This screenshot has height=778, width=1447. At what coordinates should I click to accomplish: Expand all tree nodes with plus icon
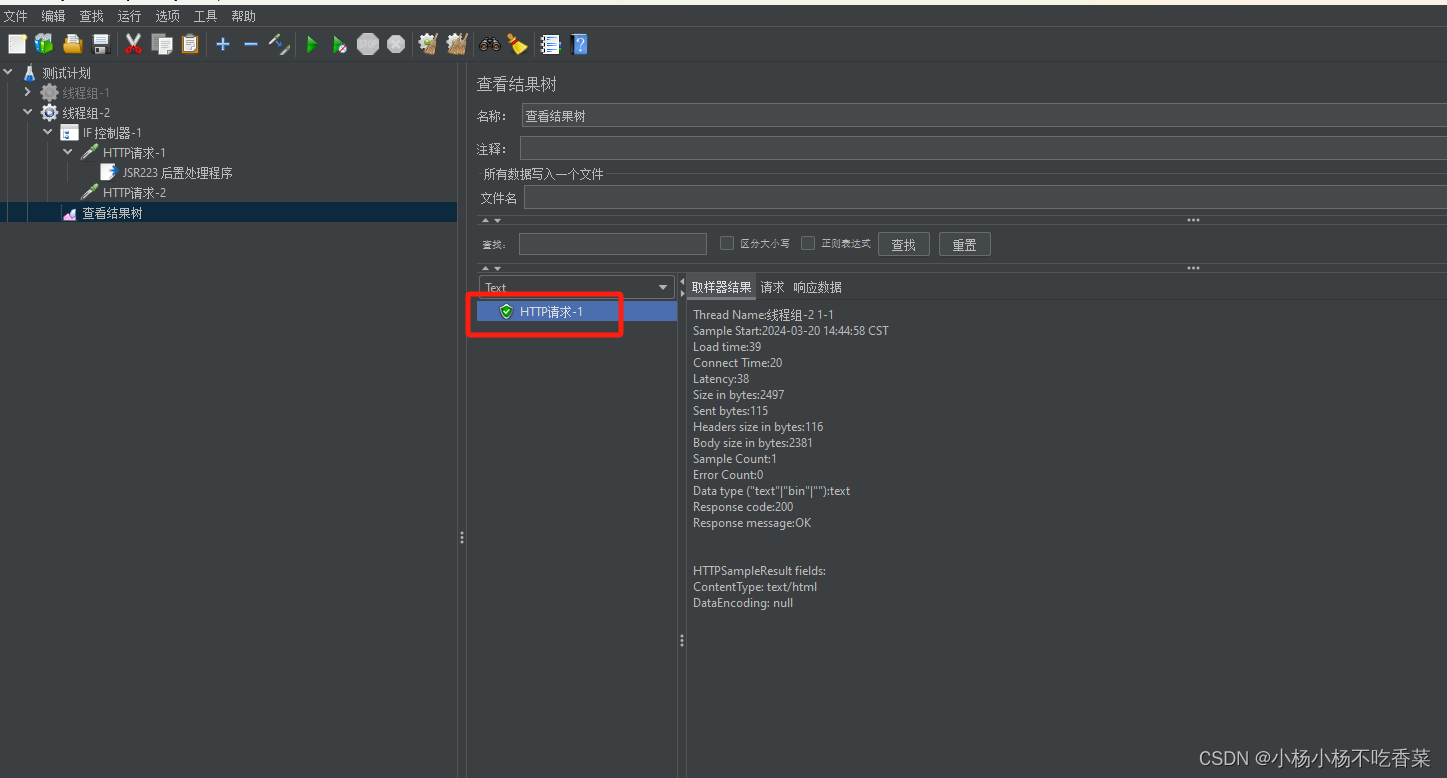223,44
